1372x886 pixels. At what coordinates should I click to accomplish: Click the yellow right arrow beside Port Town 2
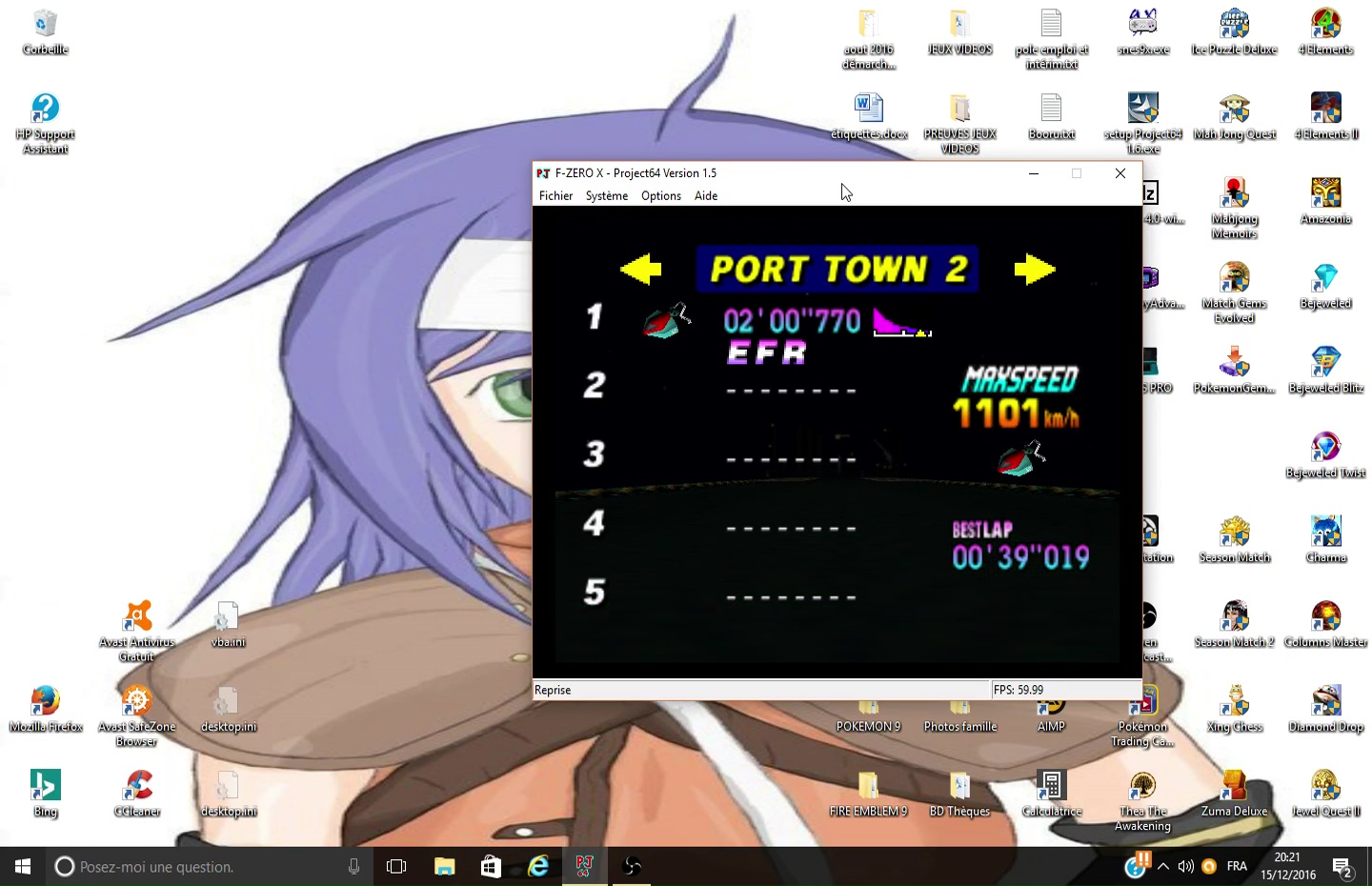1035,270
